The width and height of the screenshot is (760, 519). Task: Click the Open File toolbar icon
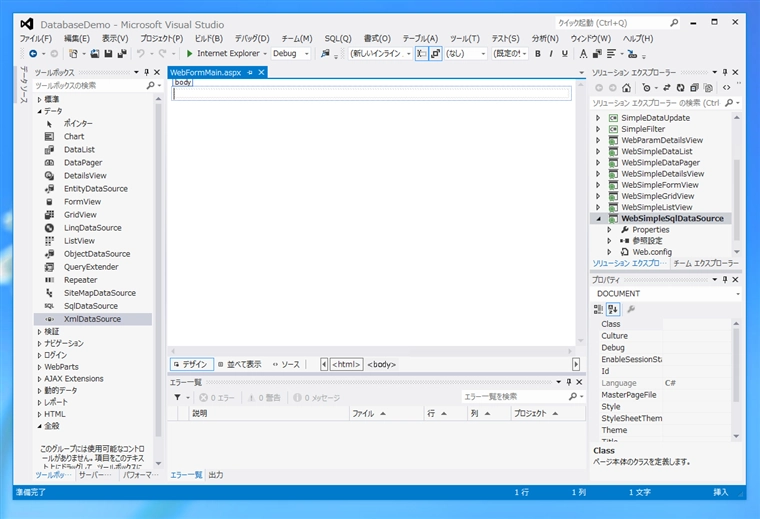click(95, 54)
